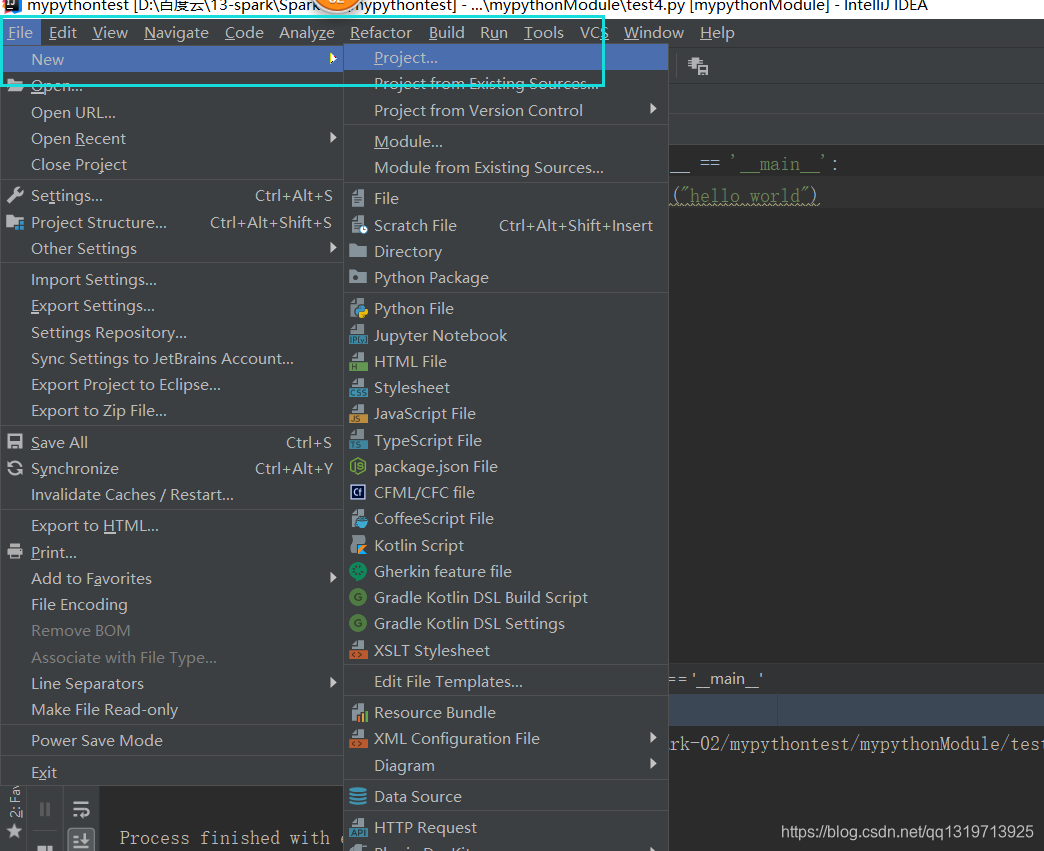Click the Settings wrench icon in File menu
1044x851 pixels.
13,195
